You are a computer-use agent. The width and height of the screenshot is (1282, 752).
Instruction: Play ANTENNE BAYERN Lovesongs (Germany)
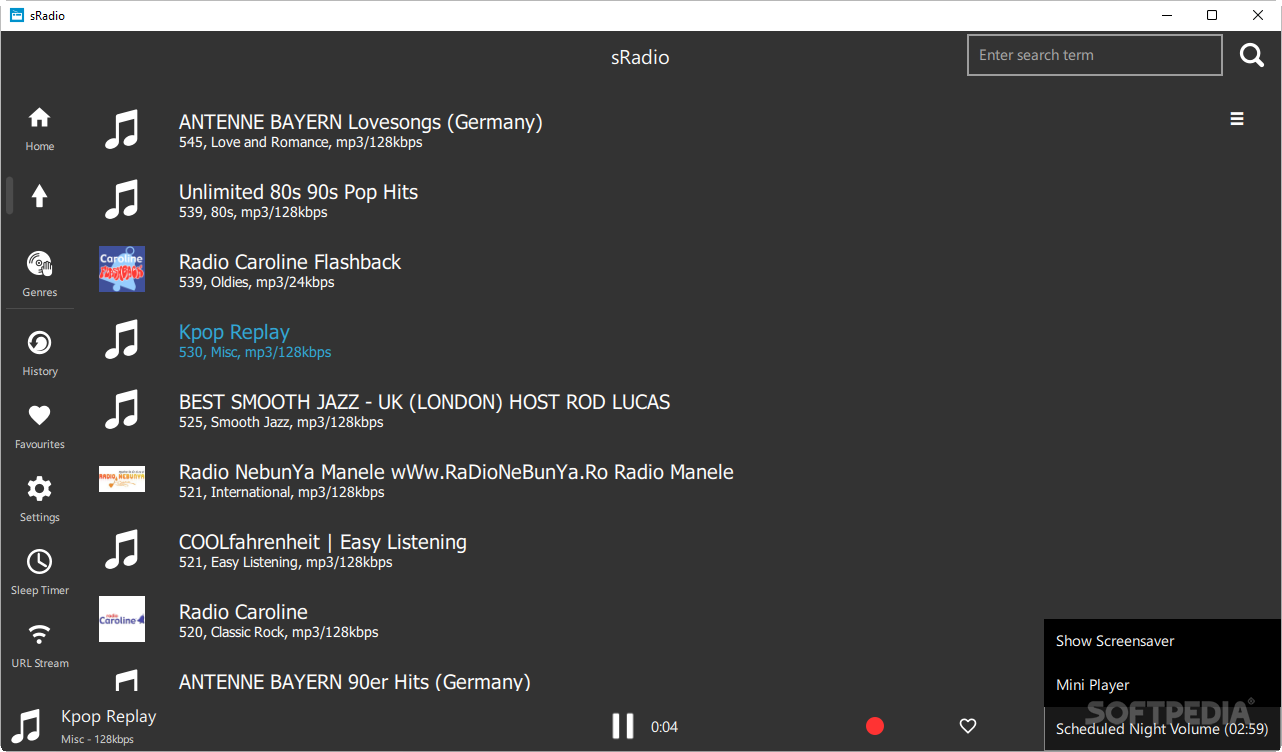tap(361, 122)
